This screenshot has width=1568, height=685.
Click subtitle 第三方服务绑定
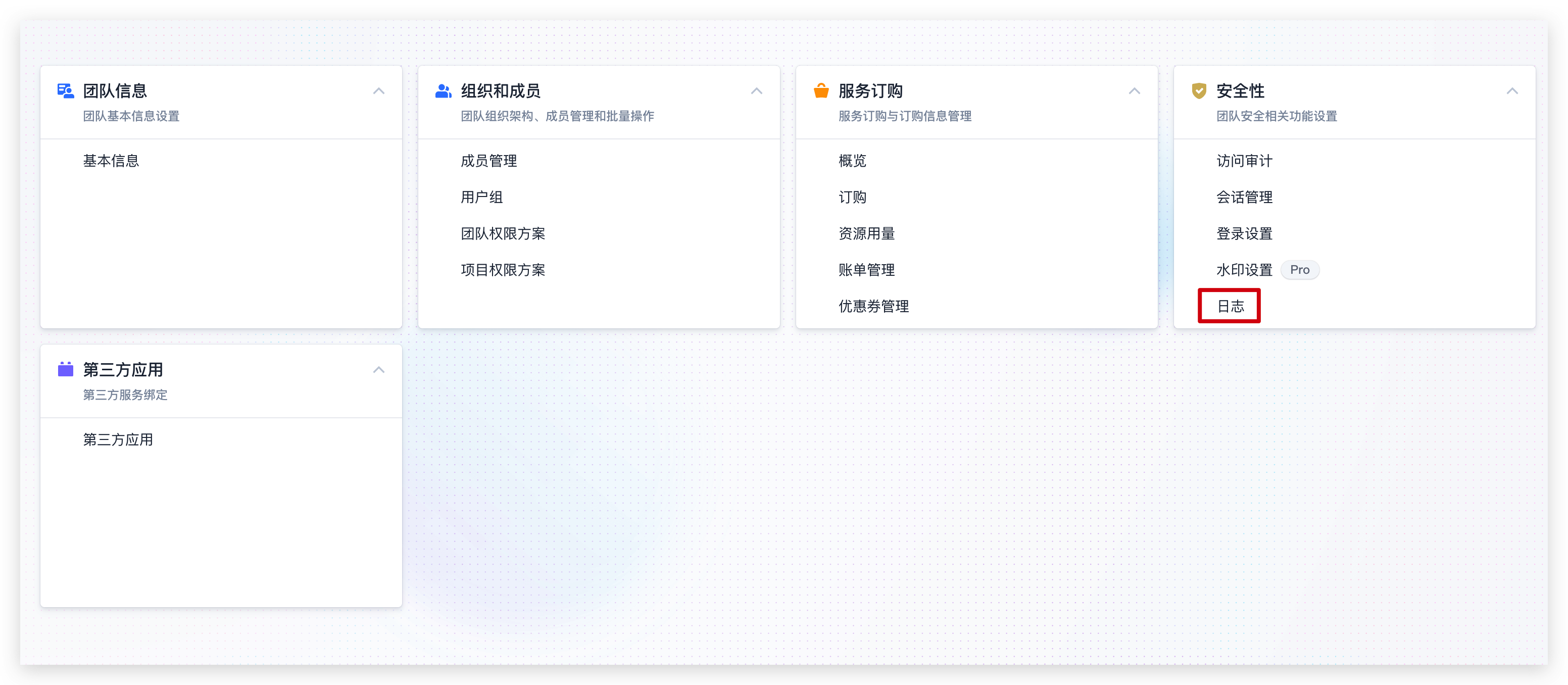125,395
